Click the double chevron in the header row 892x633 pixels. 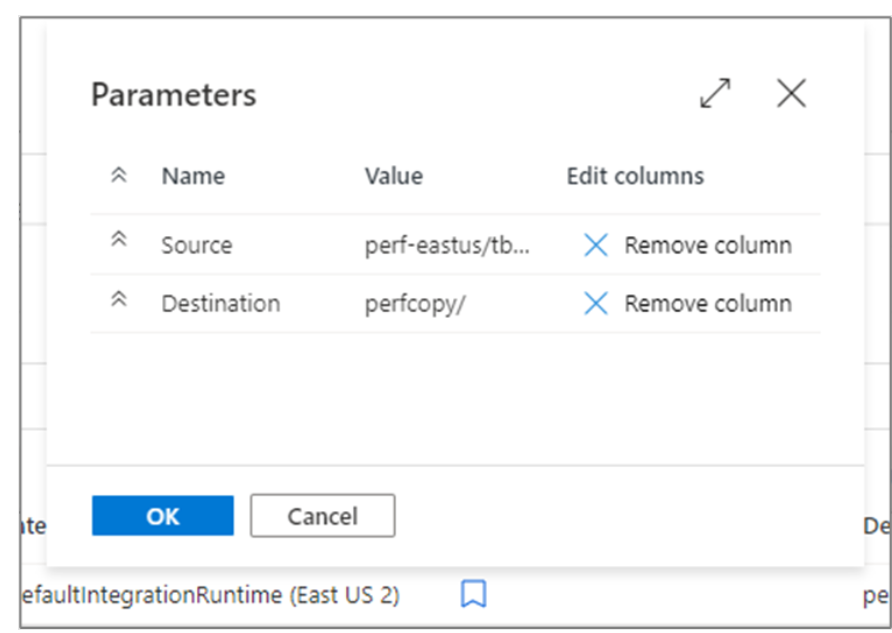pyautogui.click(x=119, y=173)
